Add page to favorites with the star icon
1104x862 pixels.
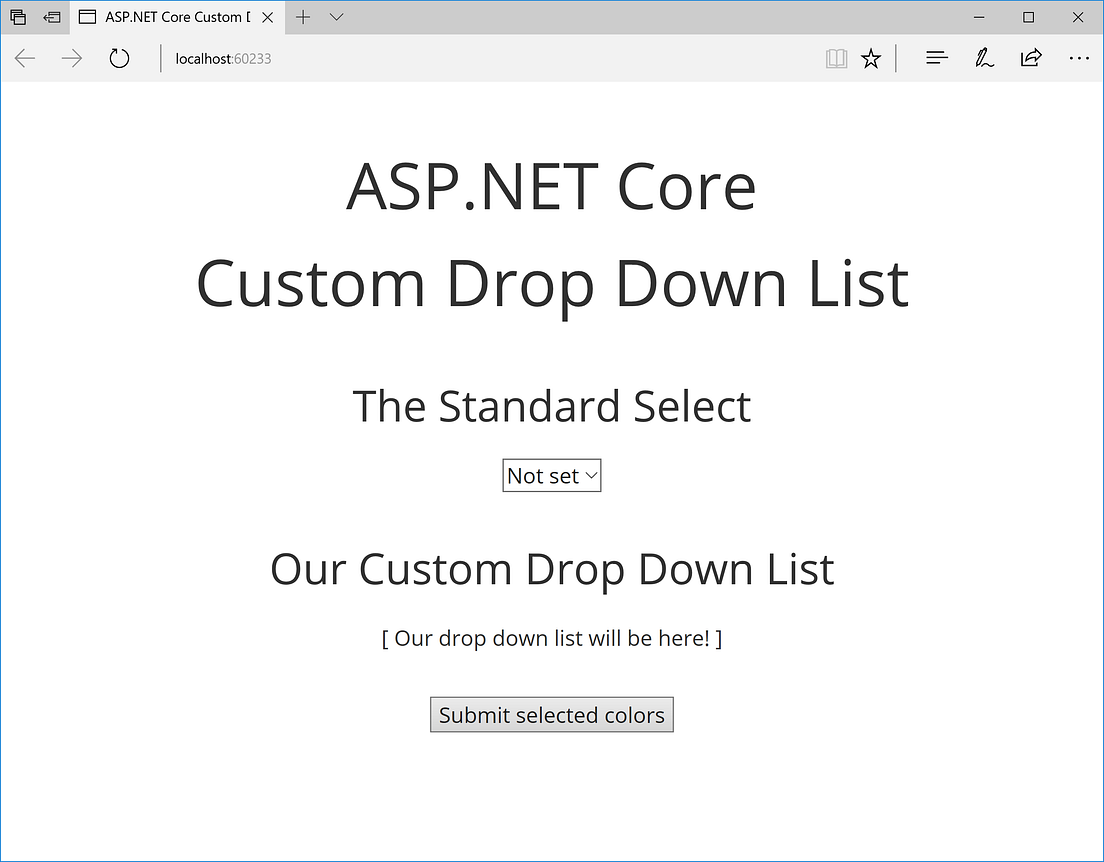[870, 57]
